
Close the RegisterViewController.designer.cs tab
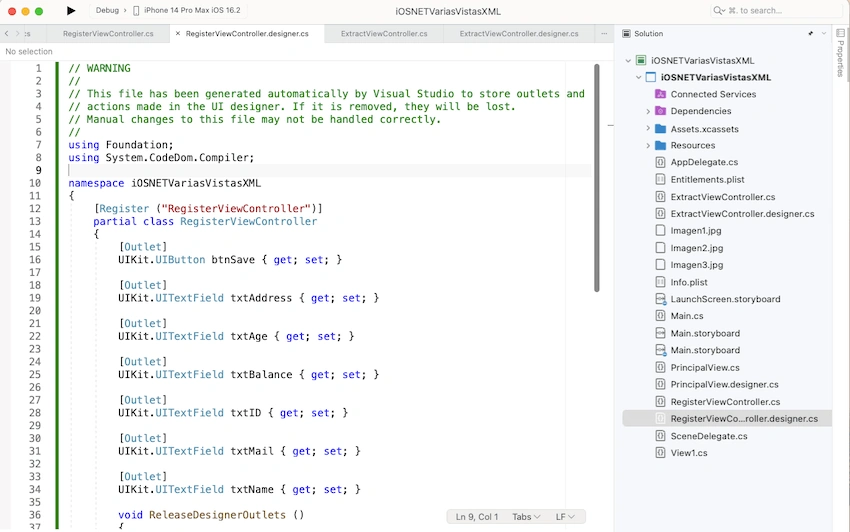click(x=177, y=34)
